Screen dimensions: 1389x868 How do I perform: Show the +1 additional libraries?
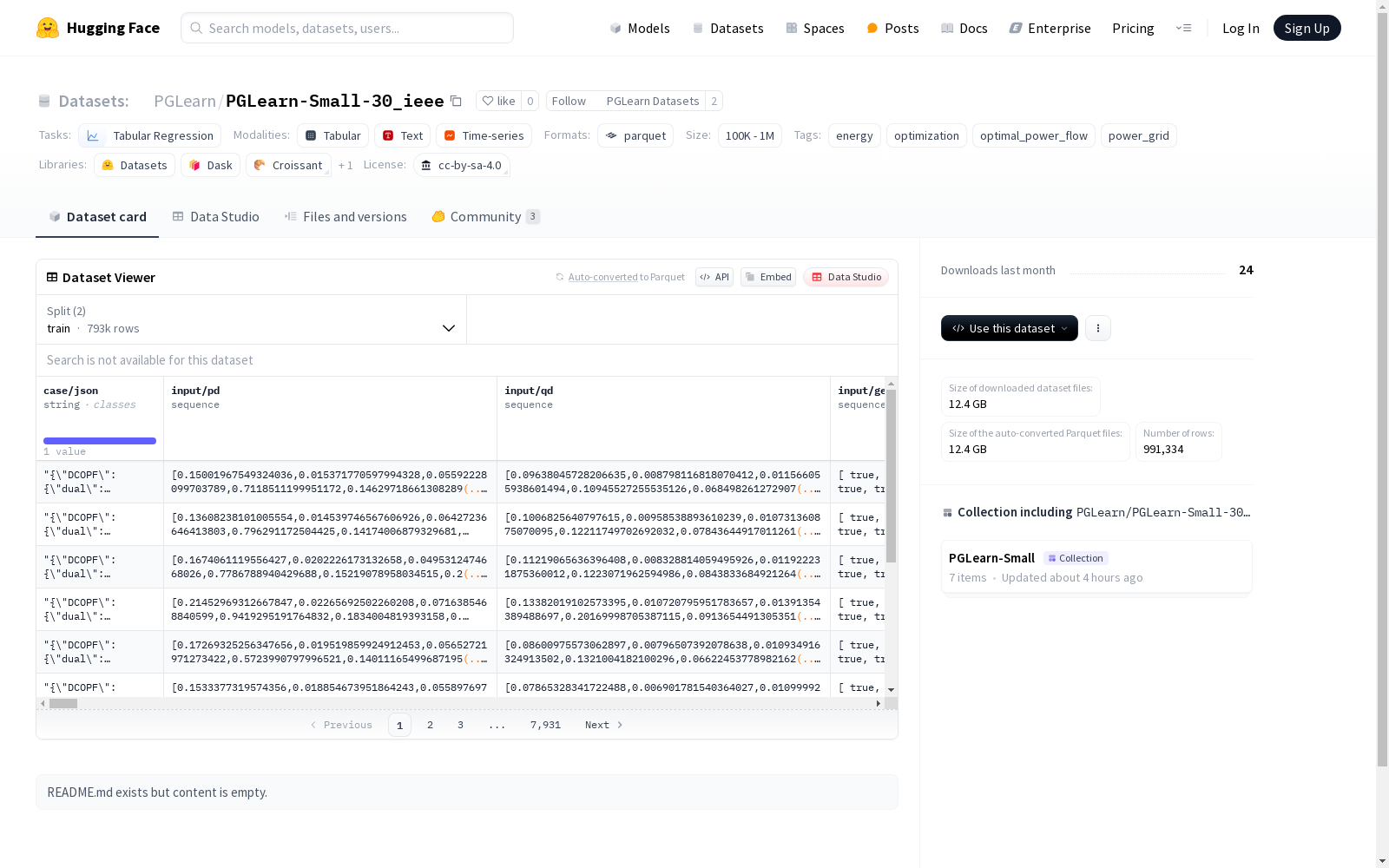(346, 165)
